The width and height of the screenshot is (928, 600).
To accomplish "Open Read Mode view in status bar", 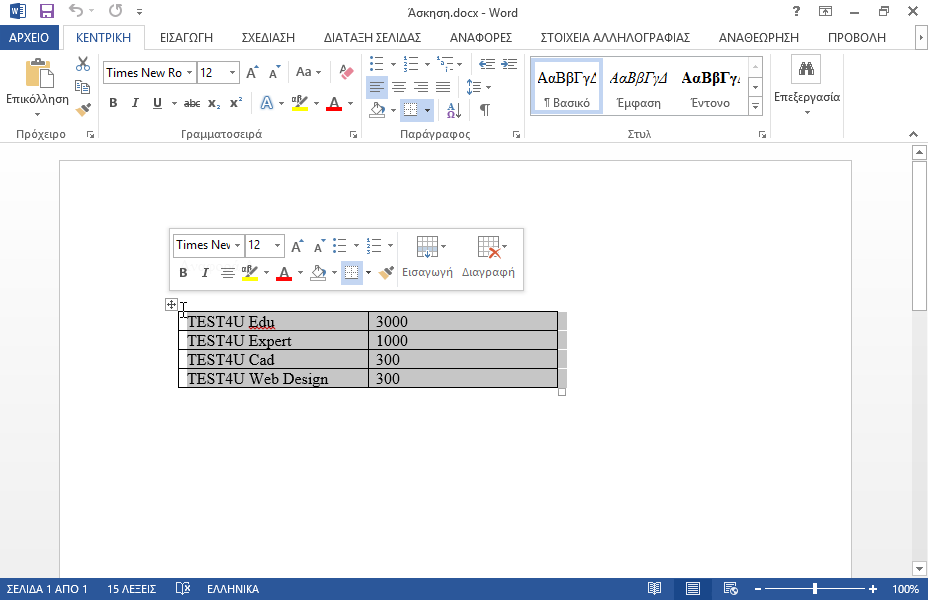I will click(x=654, y=589).
